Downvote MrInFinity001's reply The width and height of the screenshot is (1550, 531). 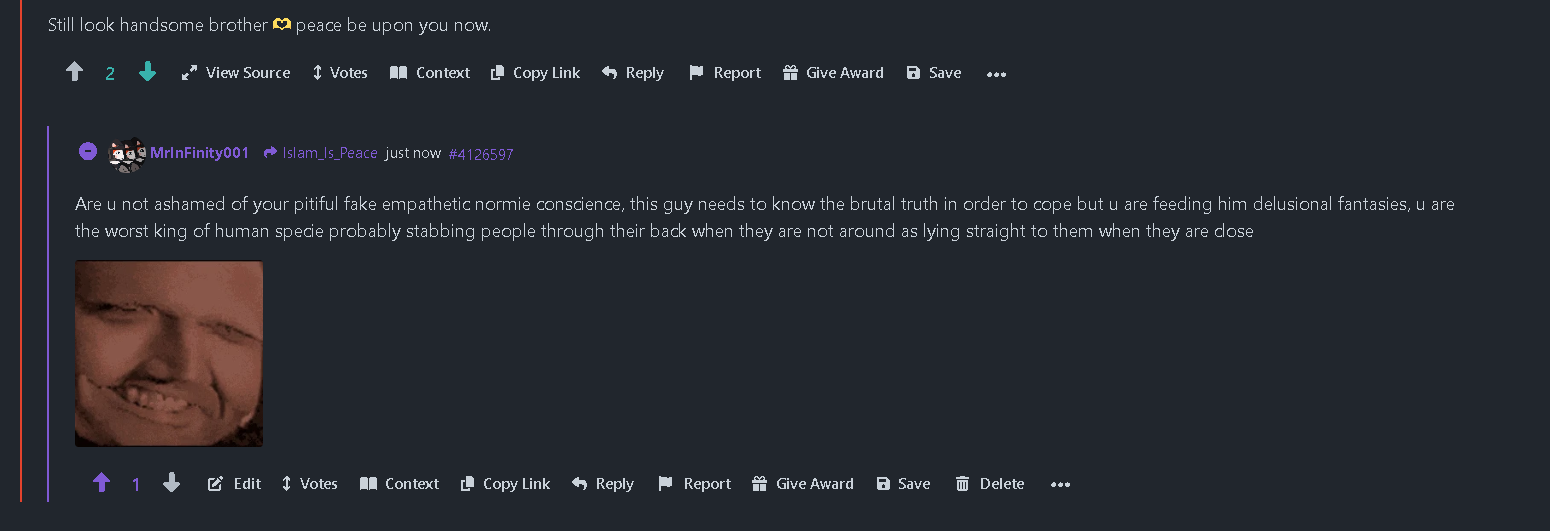[x=171, y=484]
